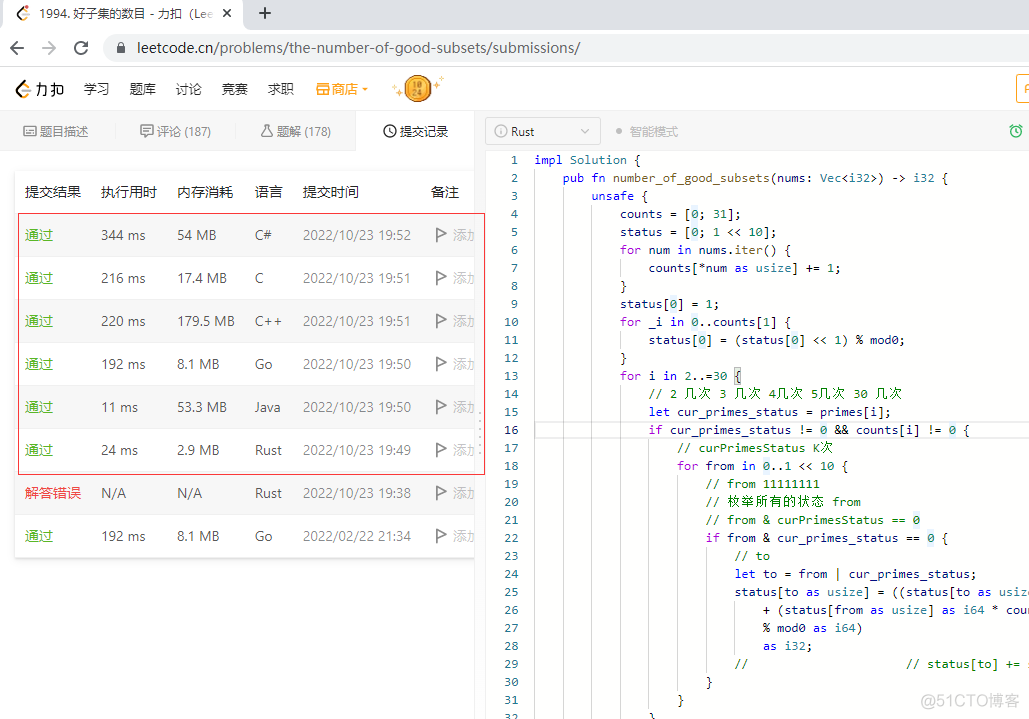This screenshot has width=1029, height=719.
Task: Switch to the 评论 (187) tab
Action: tap(175, 131)
